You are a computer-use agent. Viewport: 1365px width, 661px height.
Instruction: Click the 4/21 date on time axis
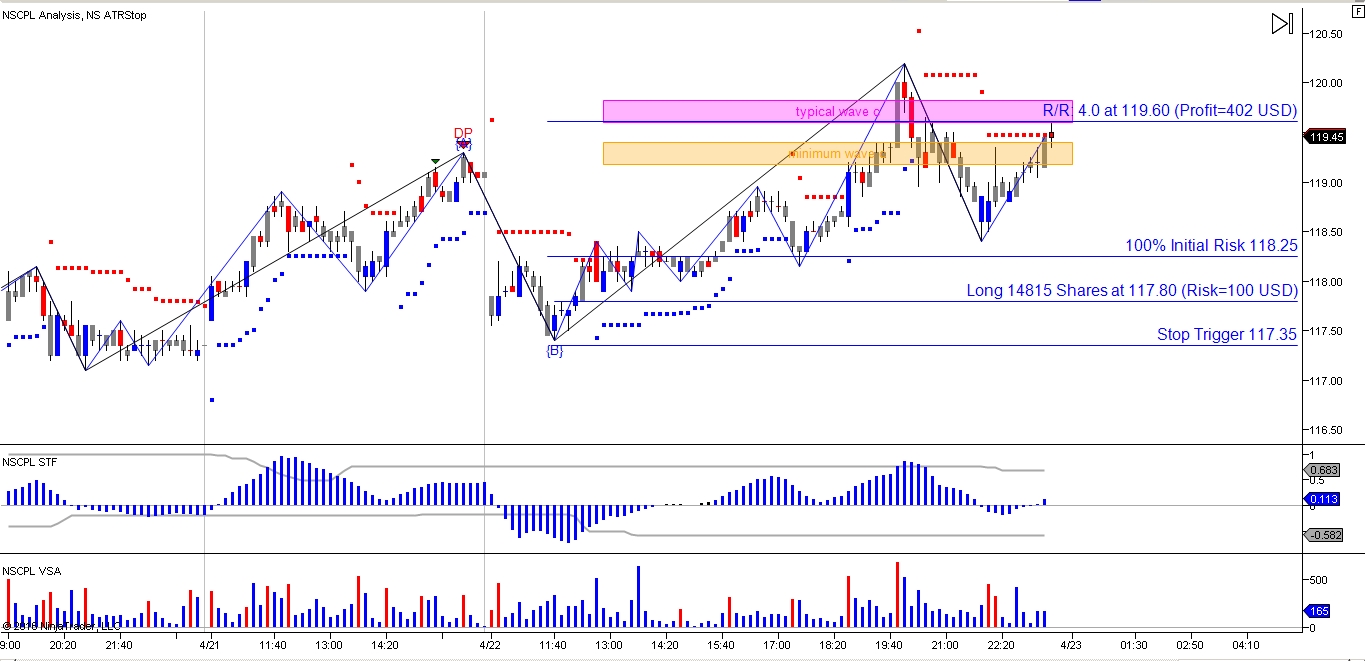209,646
